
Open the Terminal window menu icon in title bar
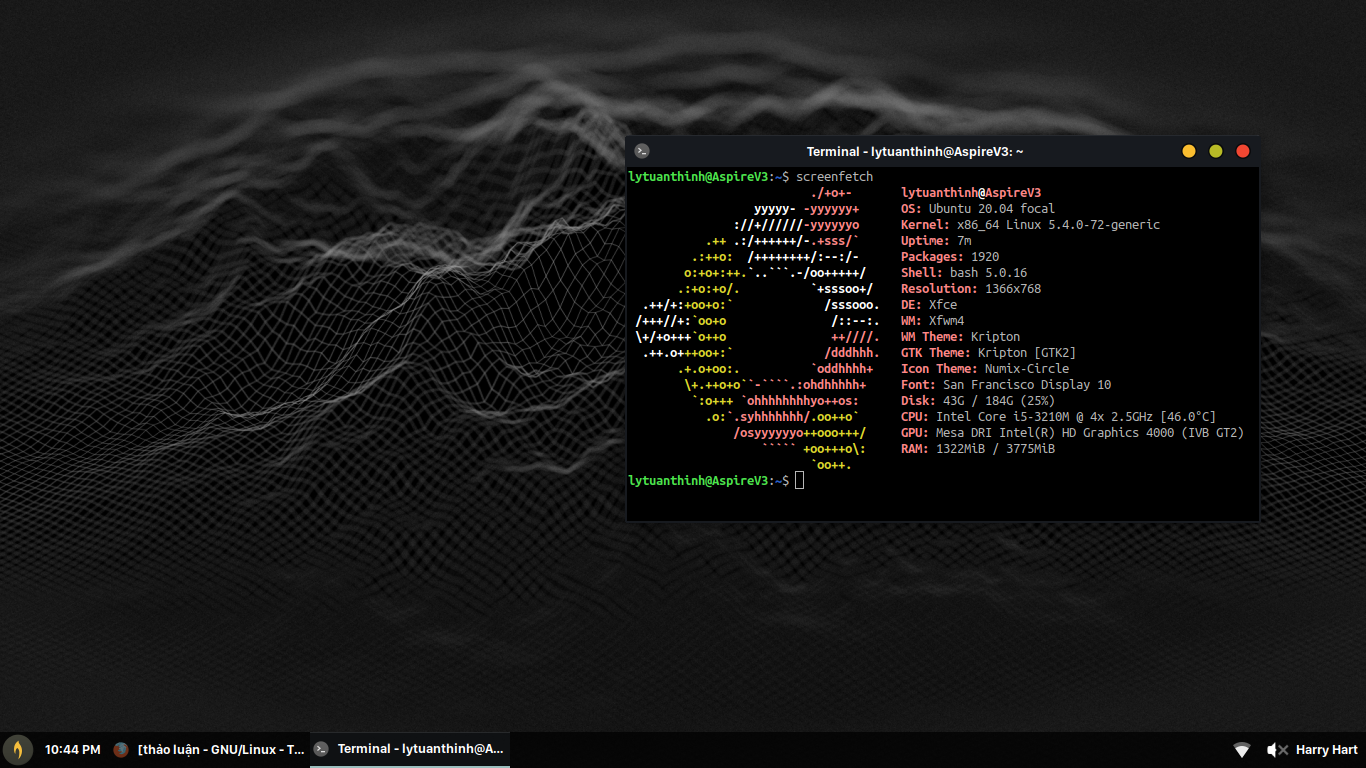(x=642, y=151)
